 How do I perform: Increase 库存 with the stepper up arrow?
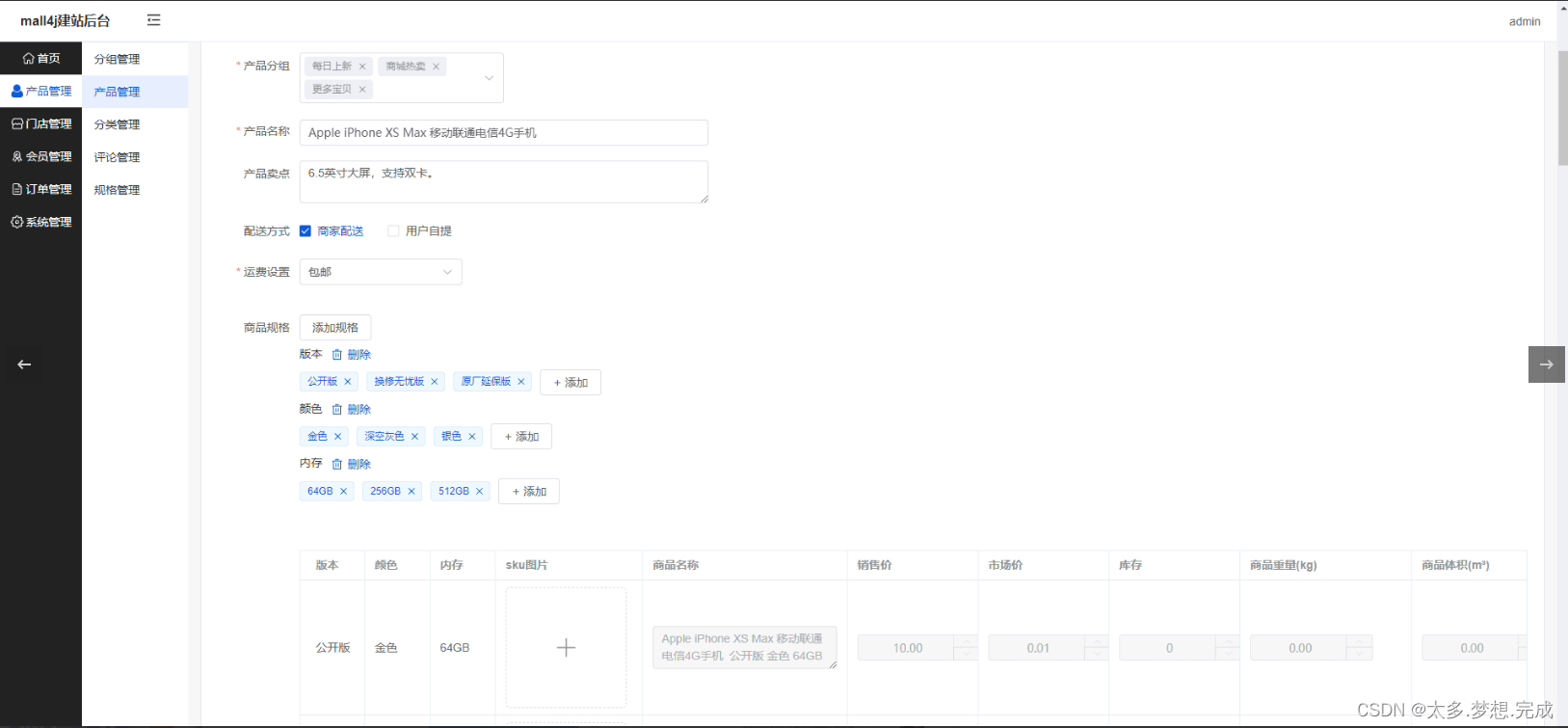1228,641
